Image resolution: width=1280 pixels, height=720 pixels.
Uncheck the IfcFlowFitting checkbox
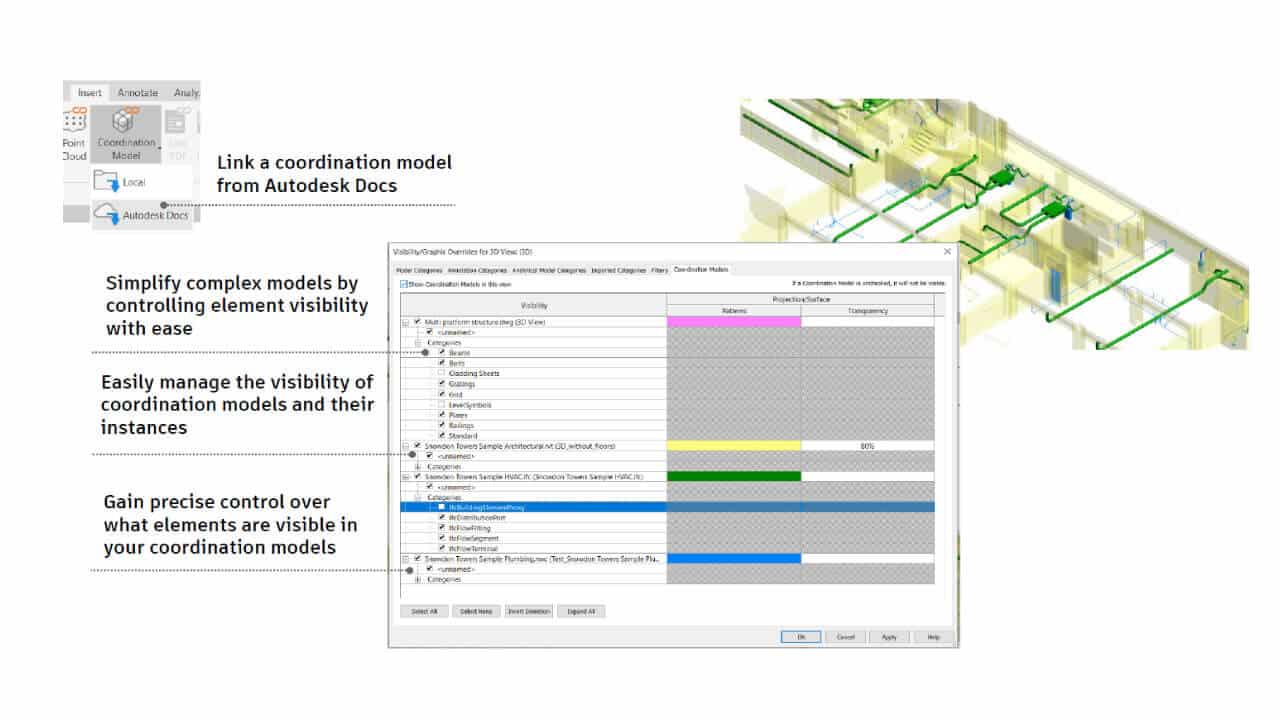click(x=441, y=528)
